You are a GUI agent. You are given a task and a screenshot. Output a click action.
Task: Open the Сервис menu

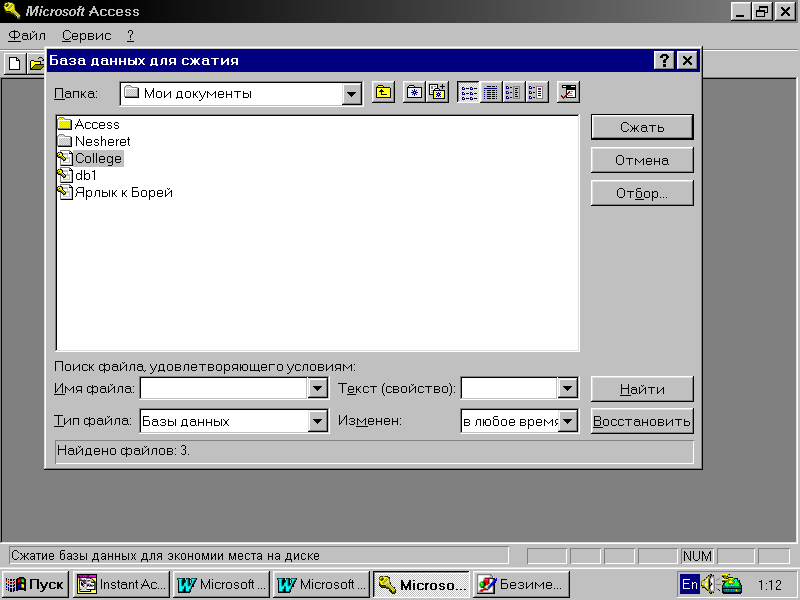click(x=86, y=36)
